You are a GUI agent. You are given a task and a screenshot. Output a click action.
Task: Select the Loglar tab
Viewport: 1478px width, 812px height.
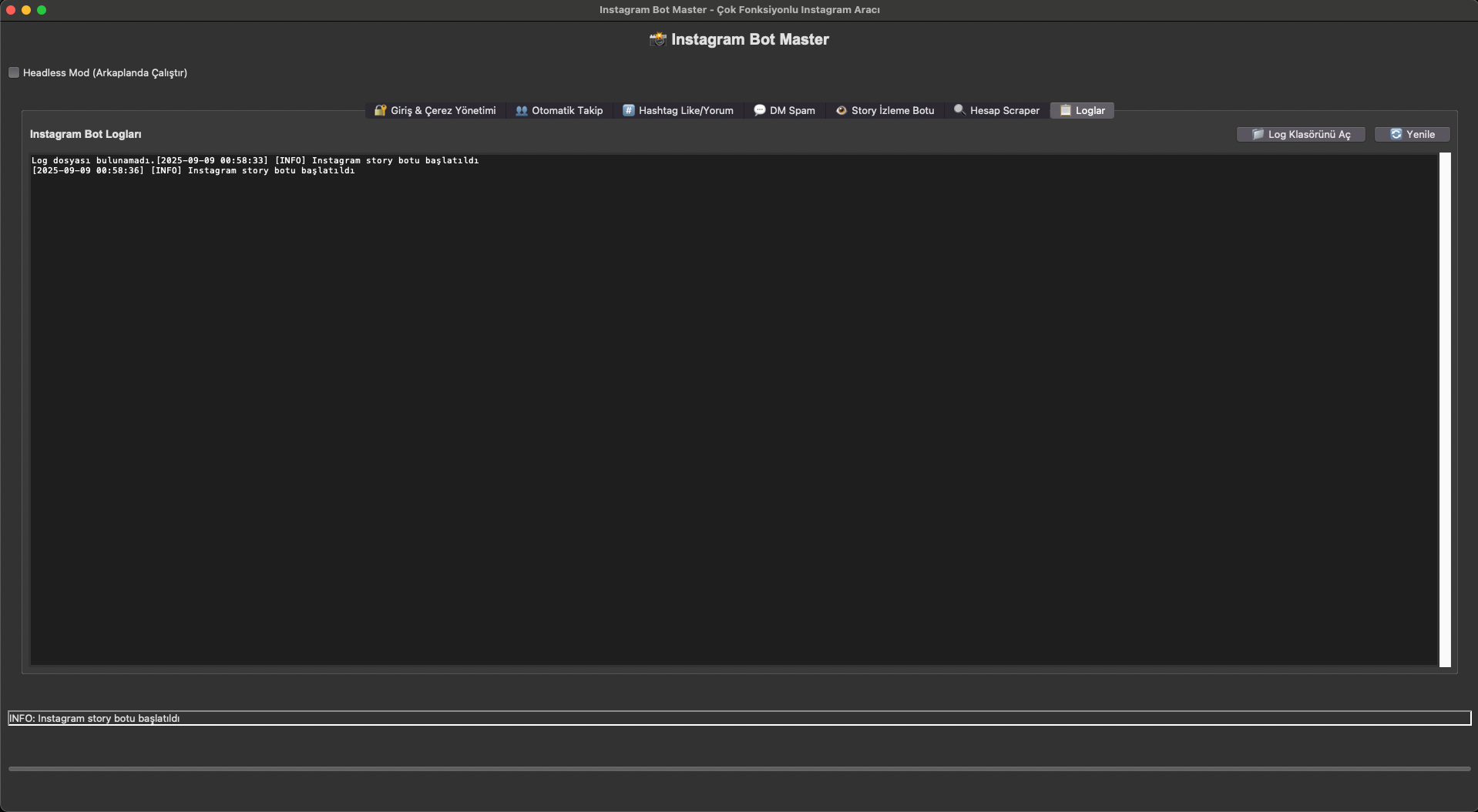pyautogui.click(x=1082, y=111)
